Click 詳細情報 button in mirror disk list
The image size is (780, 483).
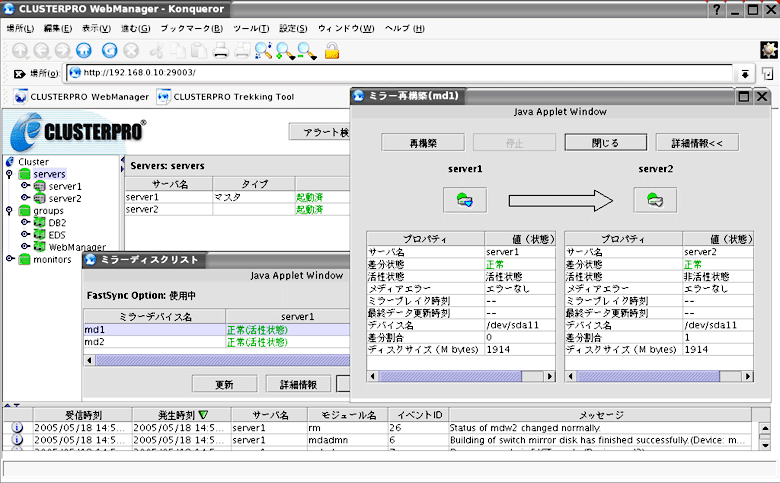298,384
